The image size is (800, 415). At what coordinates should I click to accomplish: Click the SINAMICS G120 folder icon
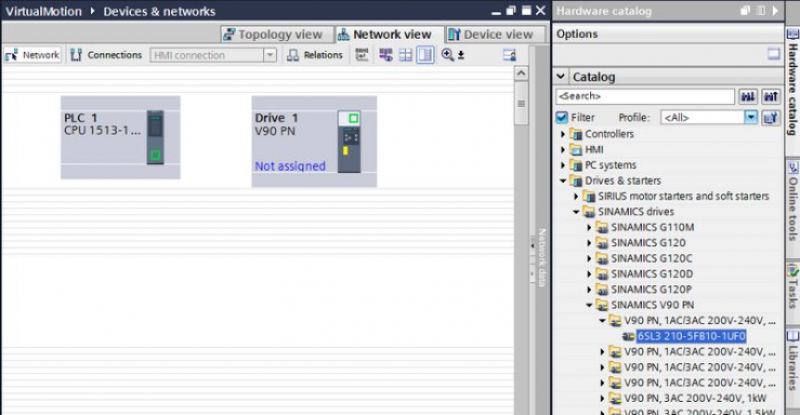coord(602,243)
